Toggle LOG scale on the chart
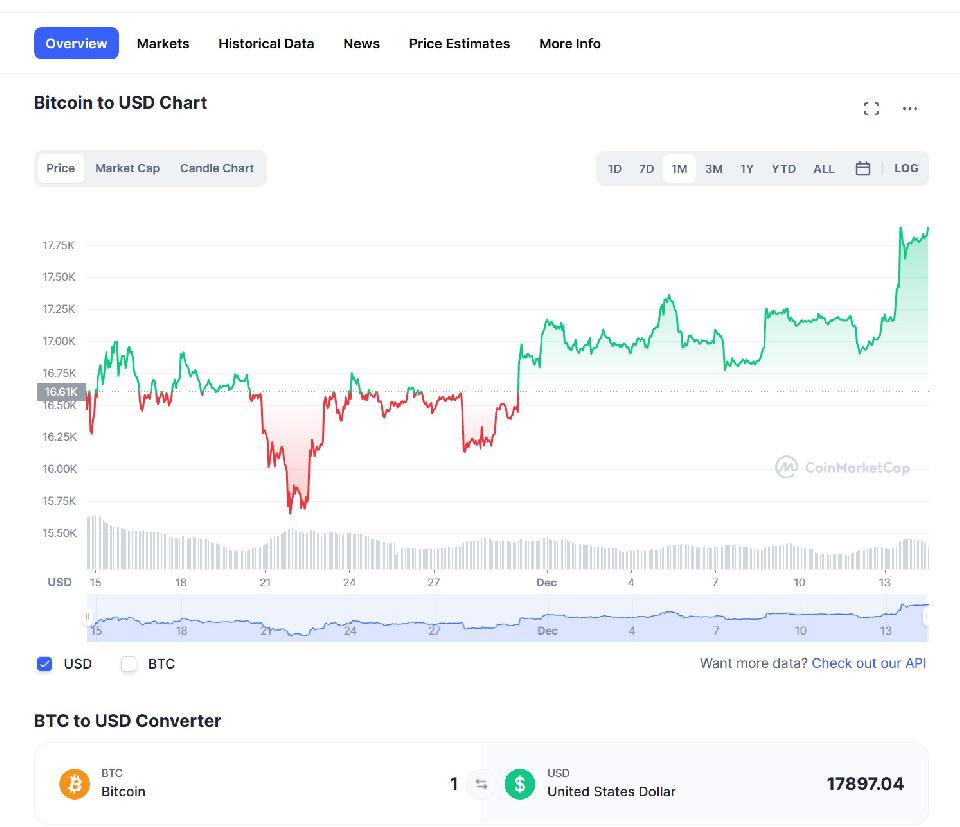Screen dimensions: 960x827 tap(906, 168)
